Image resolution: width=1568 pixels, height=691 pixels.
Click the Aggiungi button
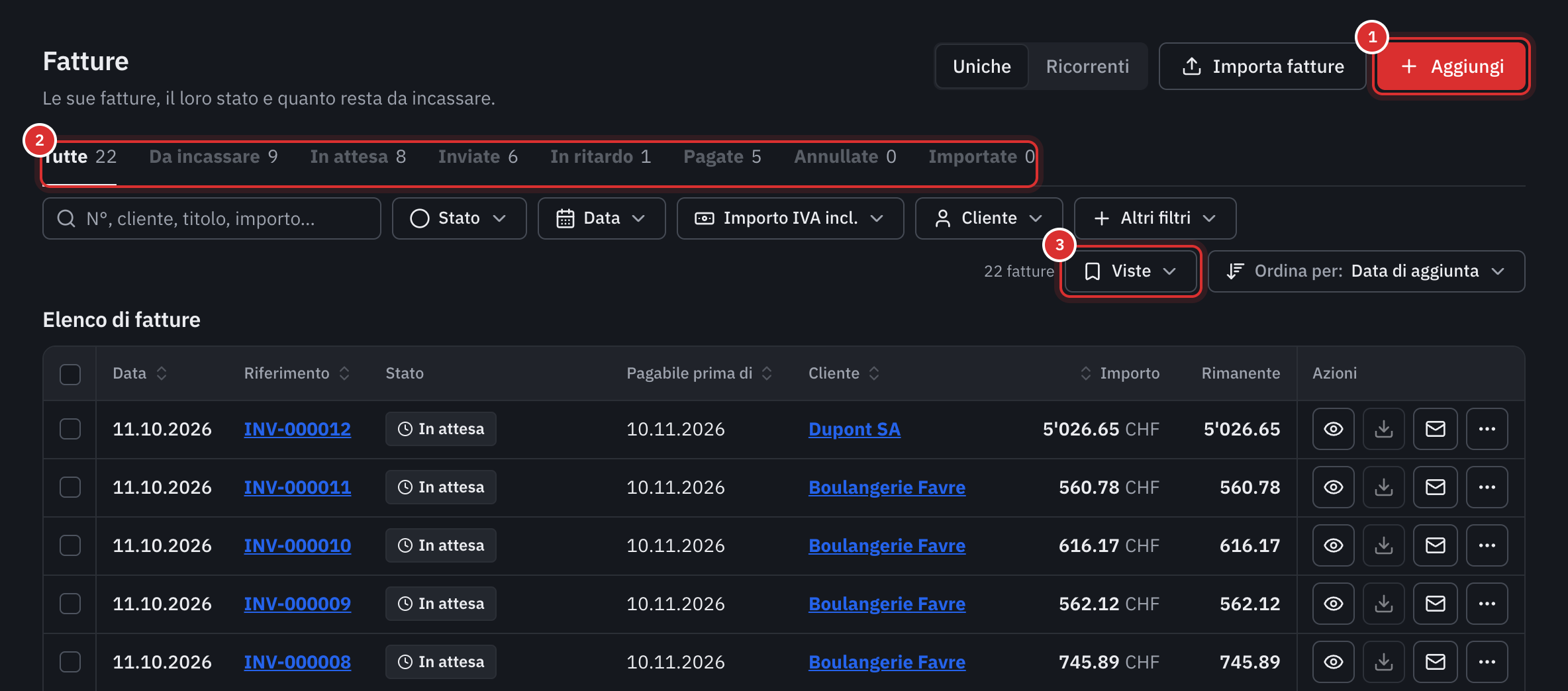point(1452,66)
